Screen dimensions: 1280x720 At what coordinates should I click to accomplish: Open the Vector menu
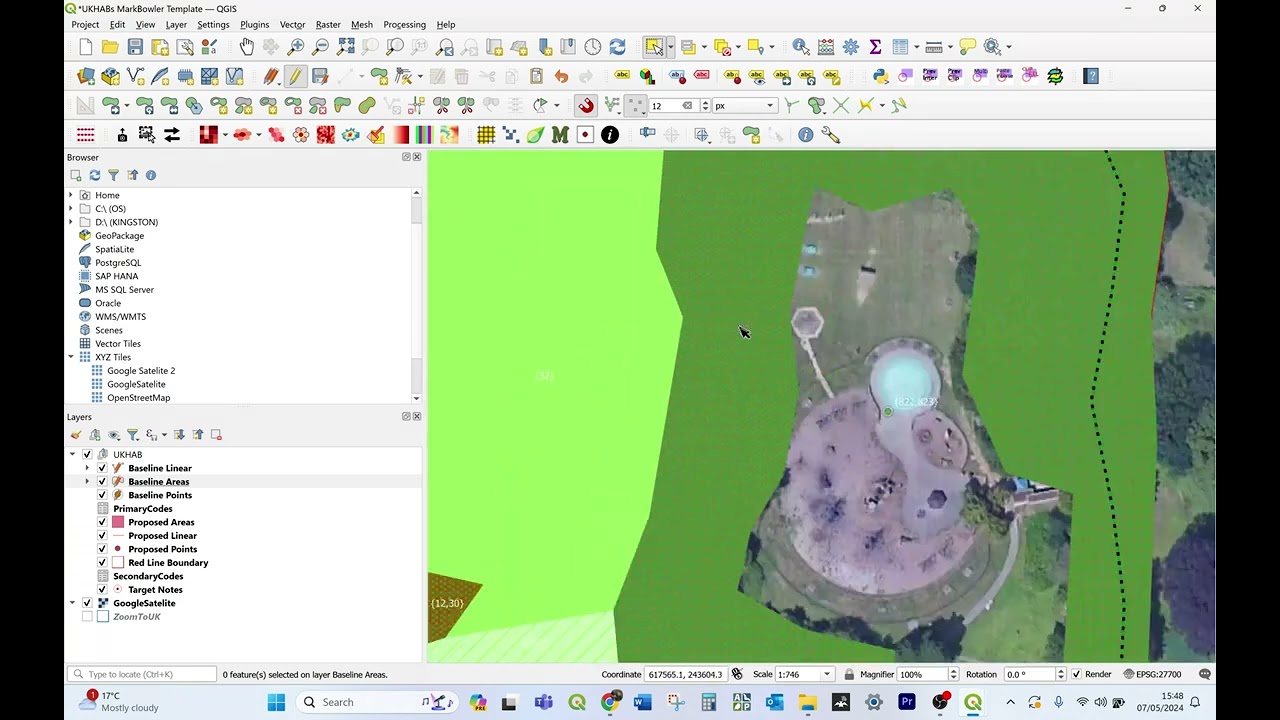pyautogui.click(x=292, y=24)
